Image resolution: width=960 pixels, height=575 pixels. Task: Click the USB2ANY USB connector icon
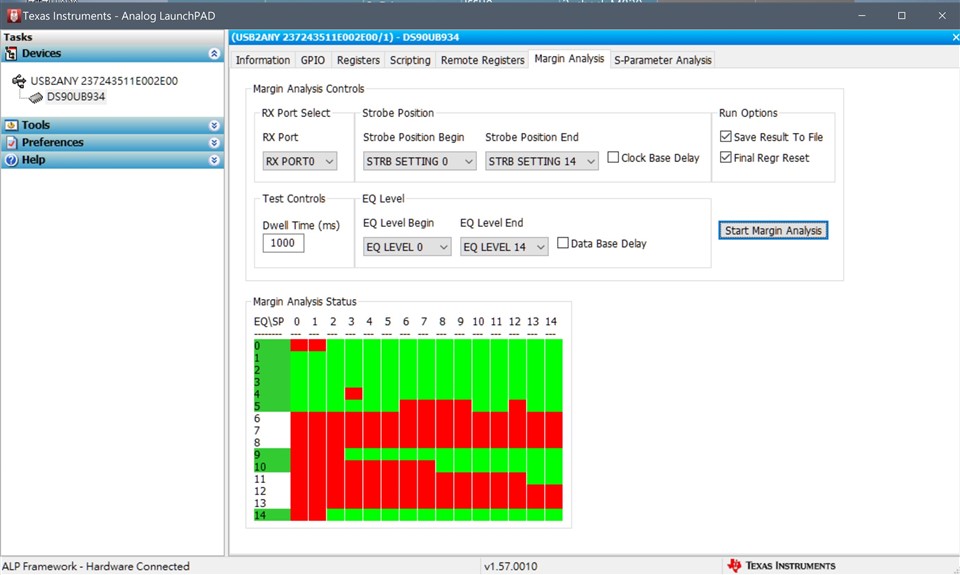(x=19, y=81)
